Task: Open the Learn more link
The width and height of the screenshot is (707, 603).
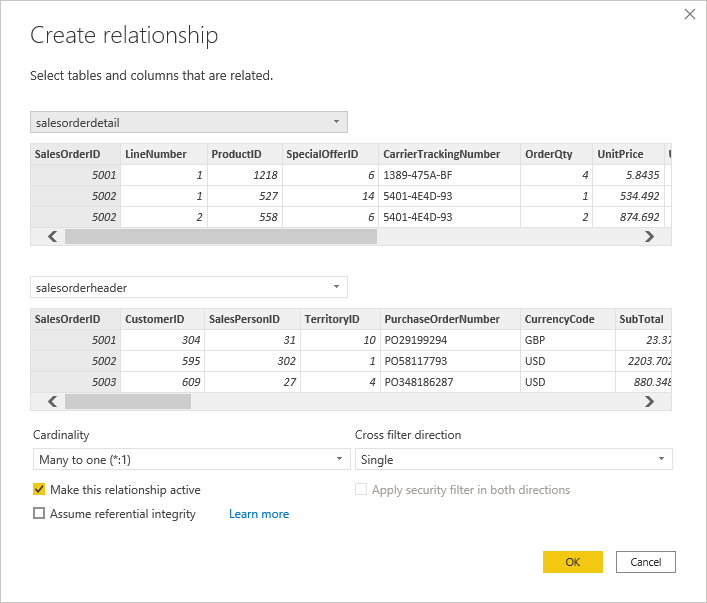Action: pyautogui.click(x=258, y=514)
